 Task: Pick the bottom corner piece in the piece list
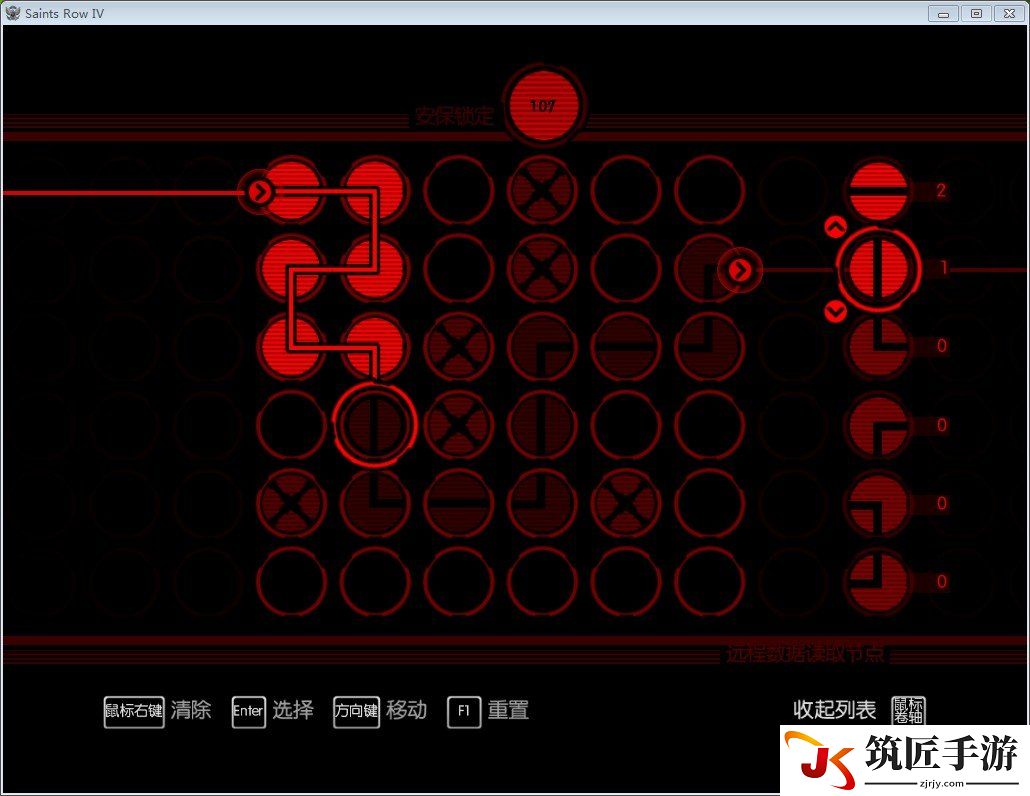coord(878,582)
